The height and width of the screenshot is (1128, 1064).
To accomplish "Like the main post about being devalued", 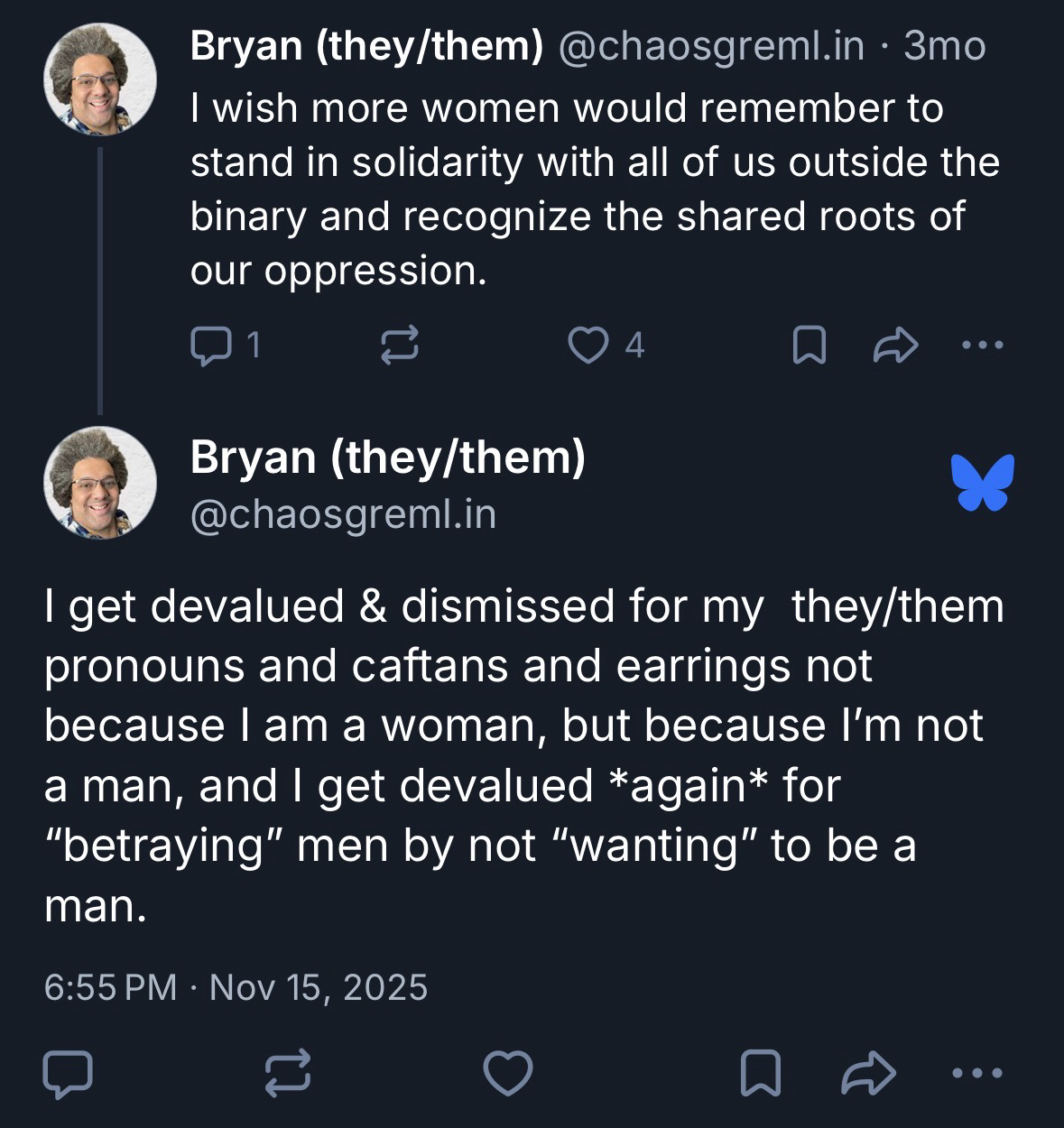I will [x=508, y=1073].
